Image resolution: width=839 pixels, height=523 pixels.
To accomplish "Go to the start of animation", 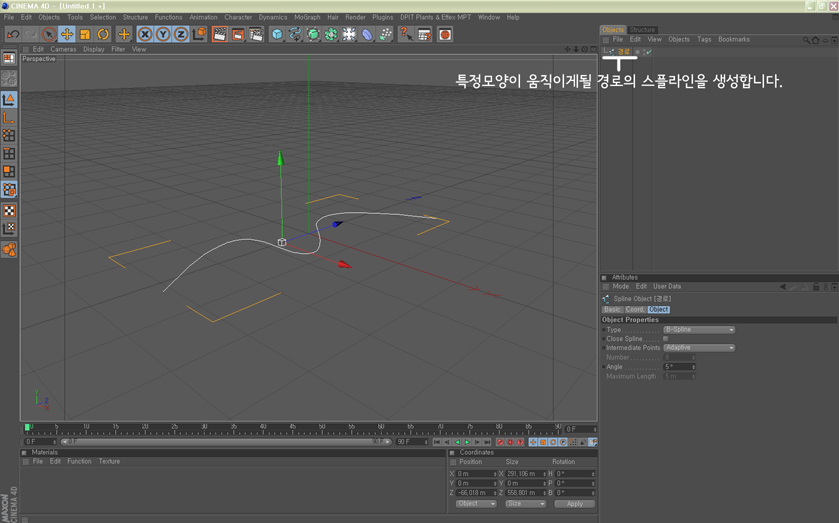I will [x=437, y=442].
